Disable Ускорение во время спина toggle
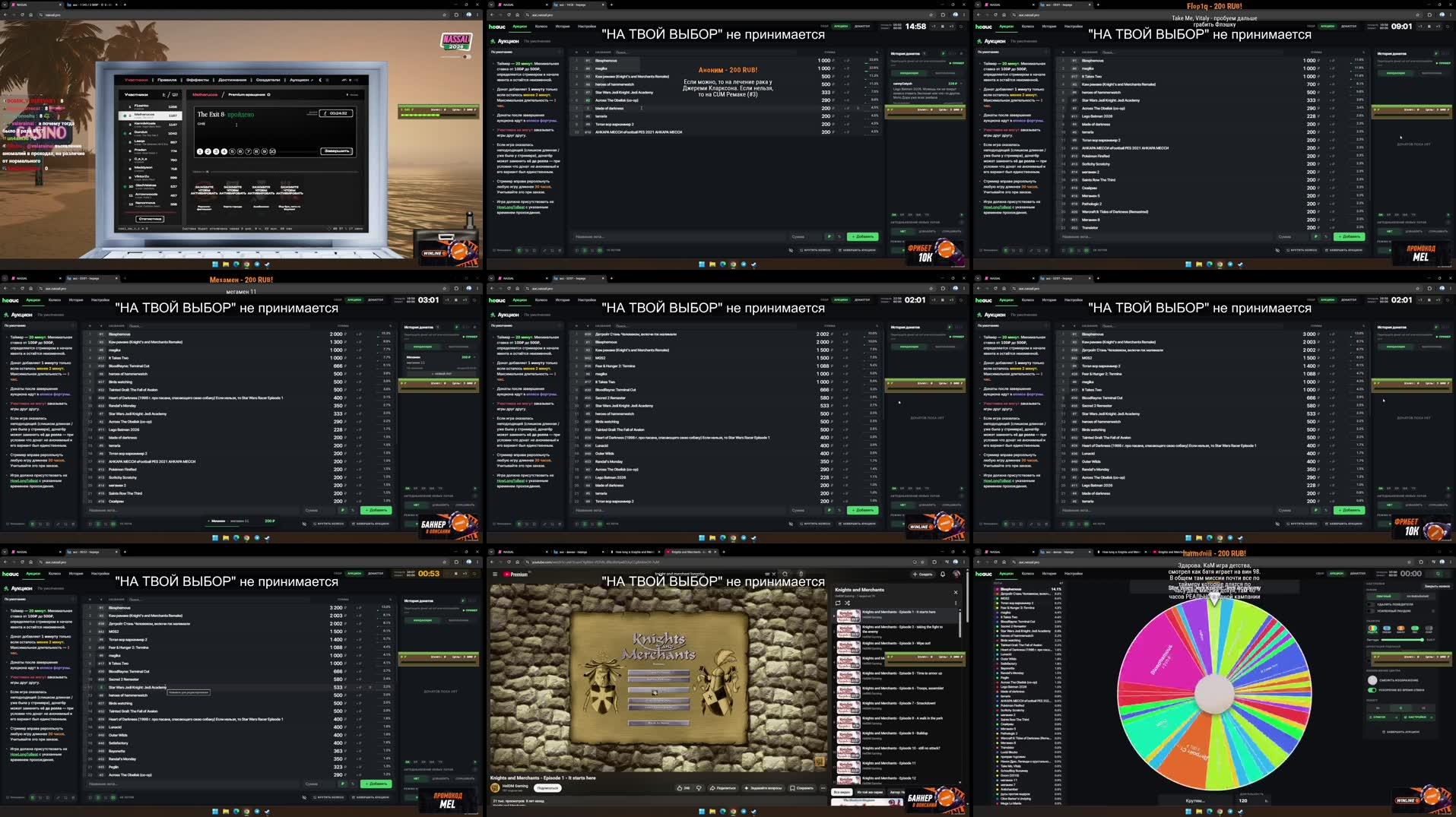This screenshot has height=817, width=1456. pos(1372,690)
